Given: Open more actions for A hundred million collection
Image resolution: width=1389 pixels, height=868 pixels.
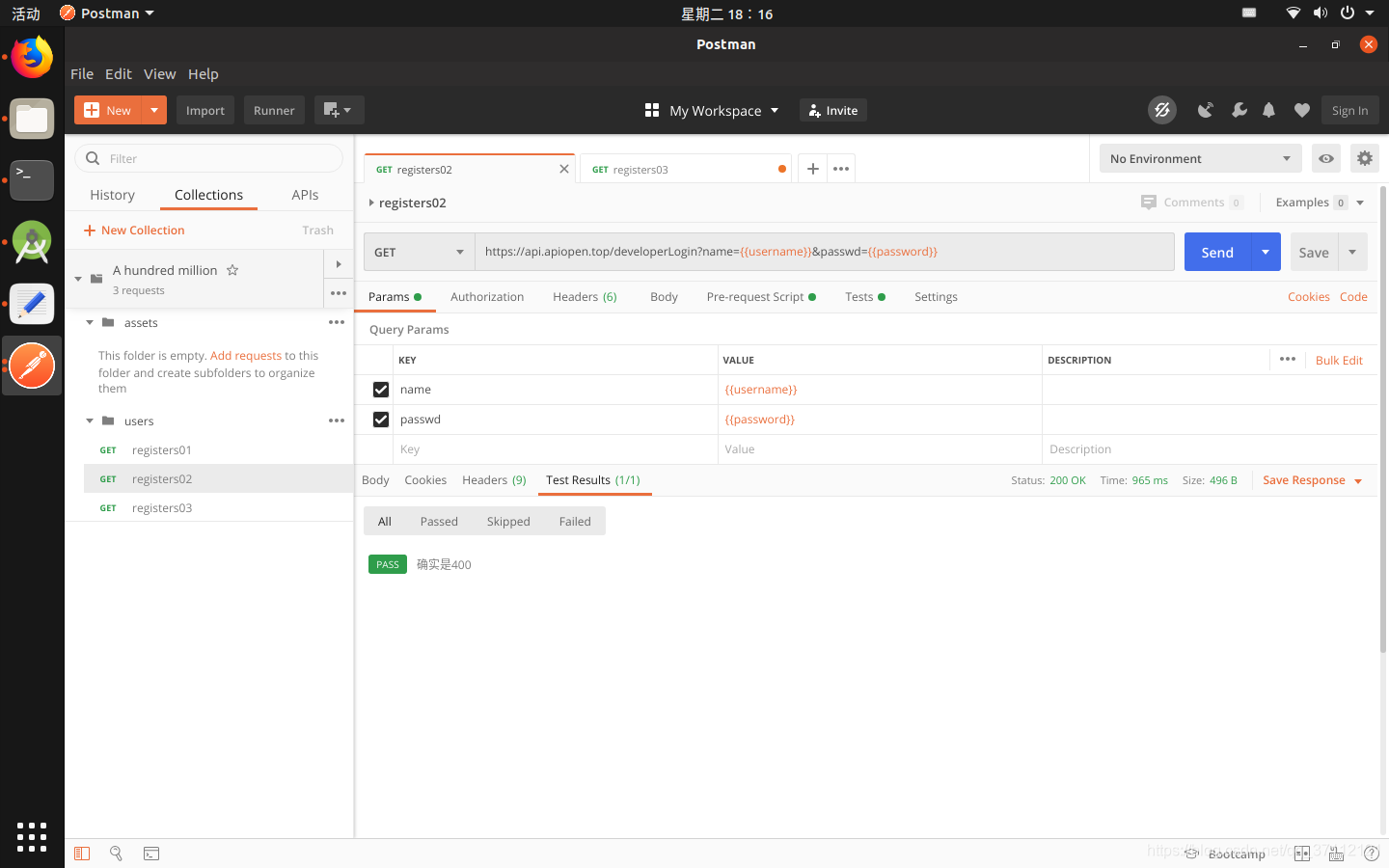Looking at the screenshot, I should click(339, 293).
